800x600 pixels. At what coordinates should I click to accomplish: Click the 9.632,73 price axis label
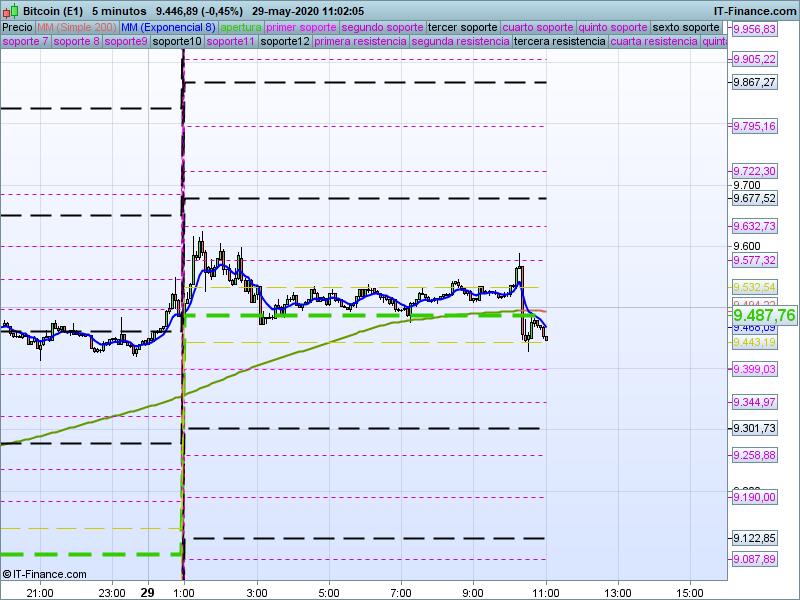(x=754, y=226)
